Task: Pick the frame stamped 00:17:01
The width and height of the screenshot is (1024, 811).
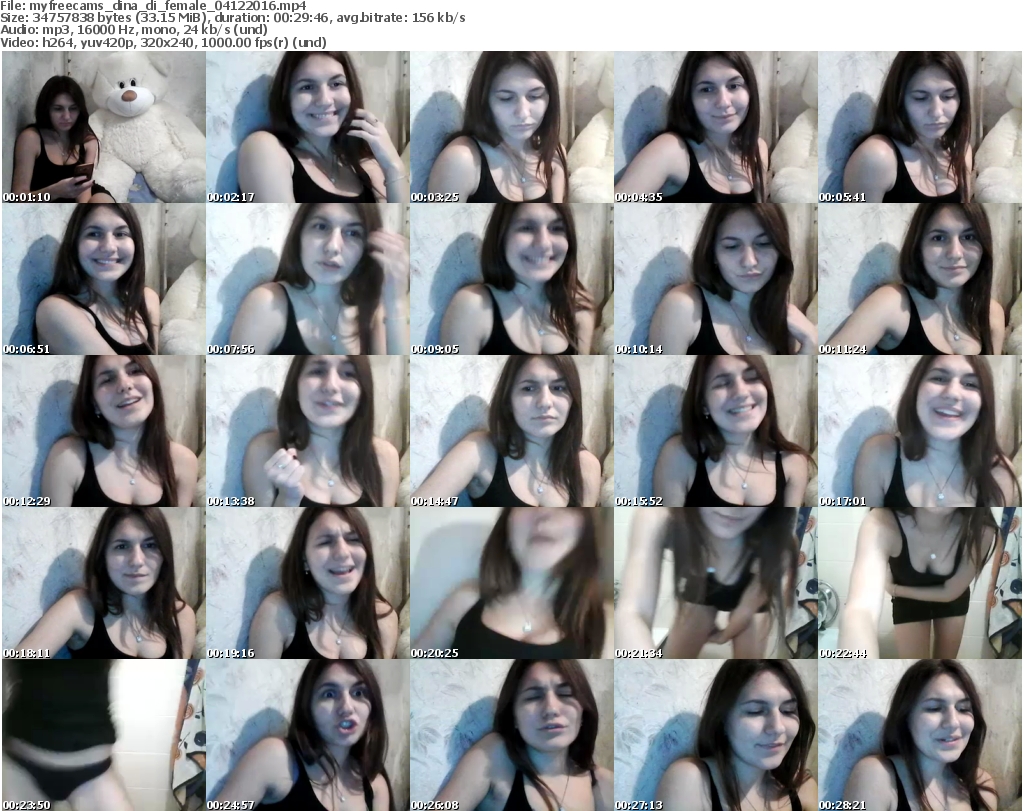Action: click(x=920, y=431)
